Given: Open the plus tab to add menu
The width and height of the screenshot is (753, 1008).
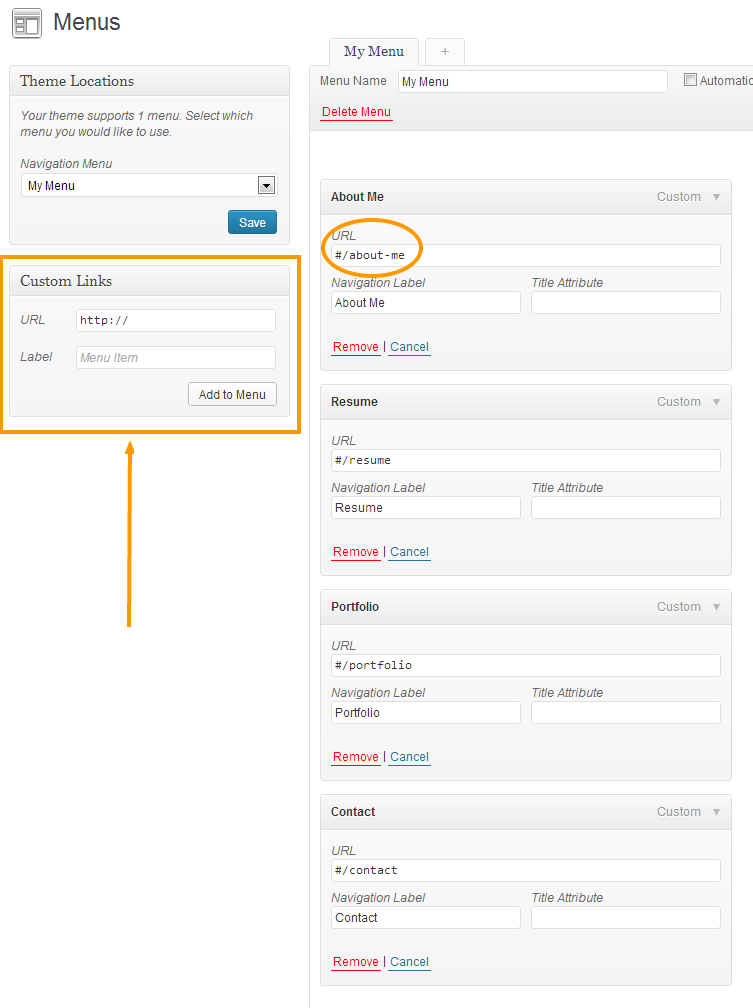Looking at the screenshot, I should 445,52.
